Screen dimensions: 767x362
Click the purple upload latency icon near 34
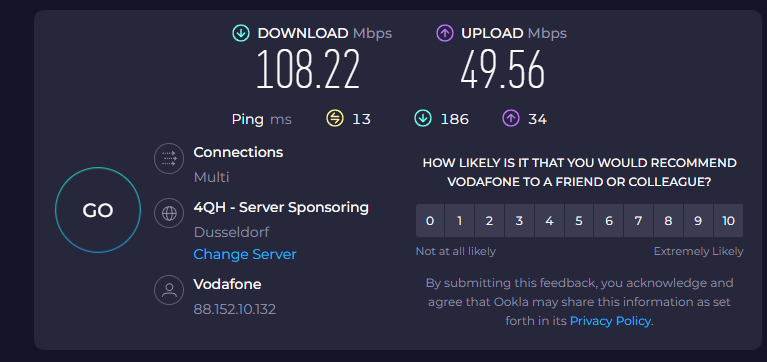510,119
